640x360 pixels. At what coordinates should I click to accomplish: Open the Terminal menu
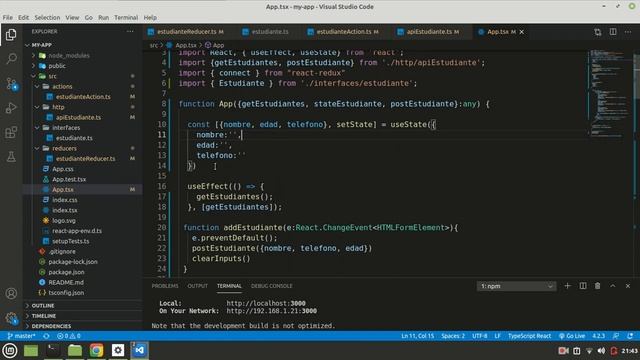point(126,18)
